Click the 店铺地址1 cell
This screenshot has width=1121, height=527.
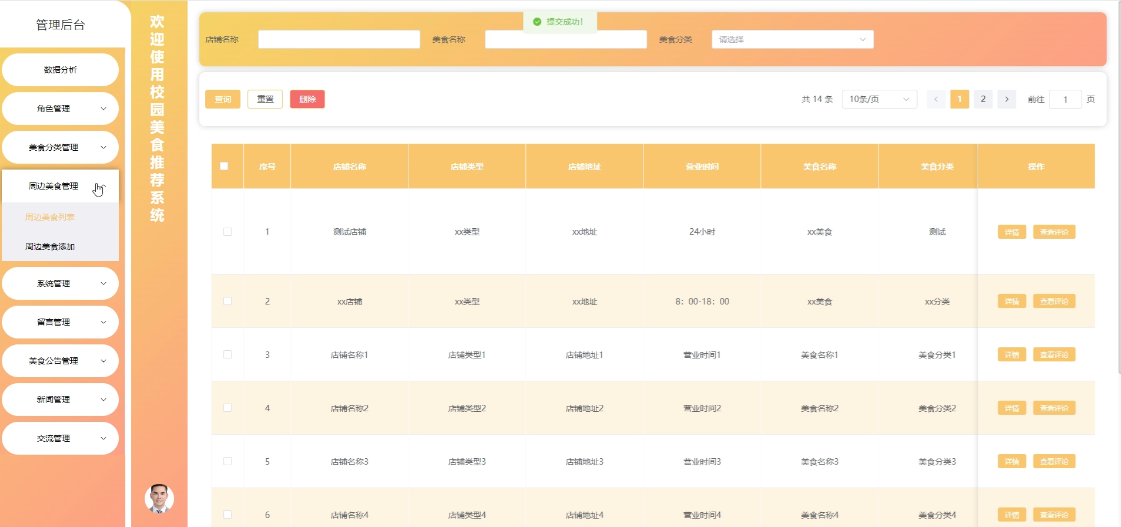click(584, 355)
